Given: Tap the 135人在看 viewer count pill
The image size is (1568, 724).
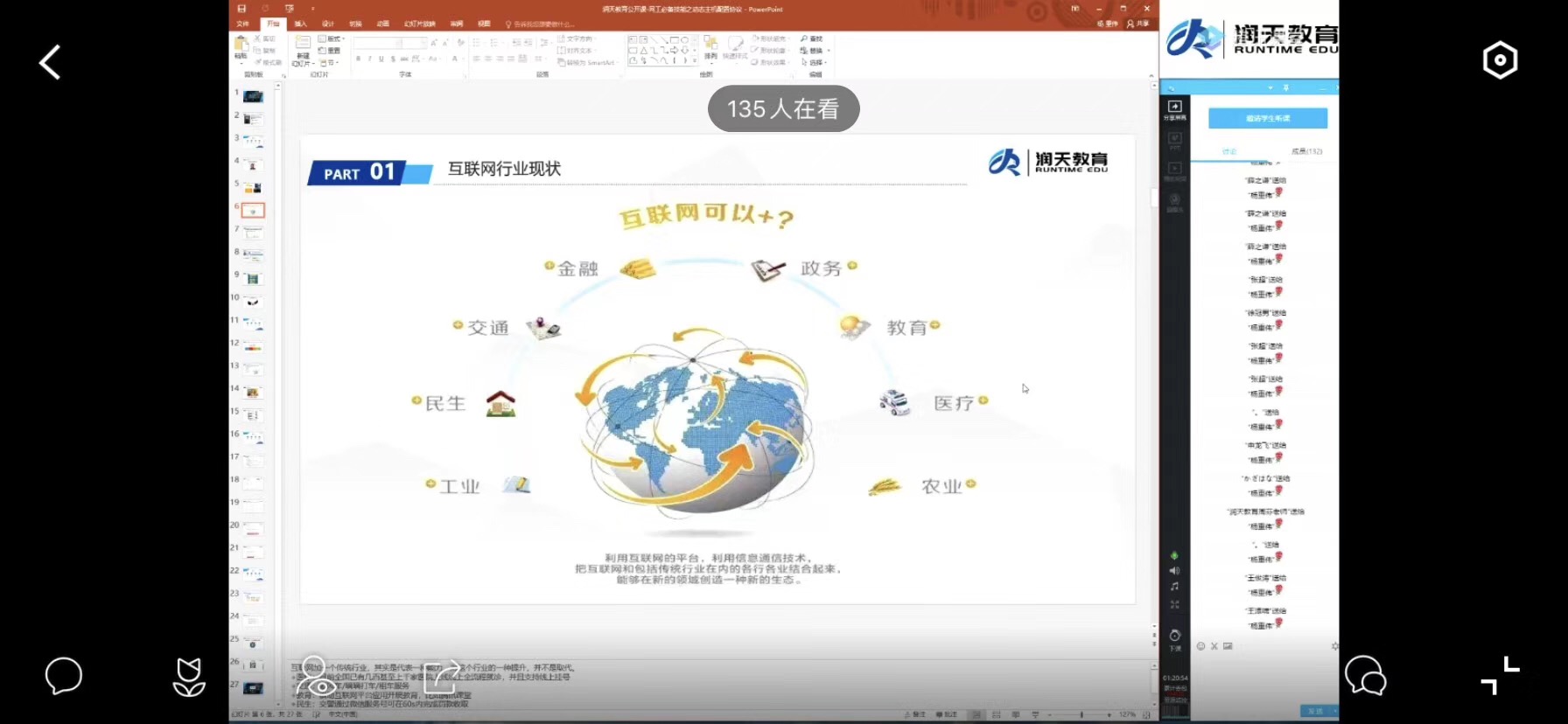Looking at the screenshot, I should pyautogui.click(x=783, y=109).
